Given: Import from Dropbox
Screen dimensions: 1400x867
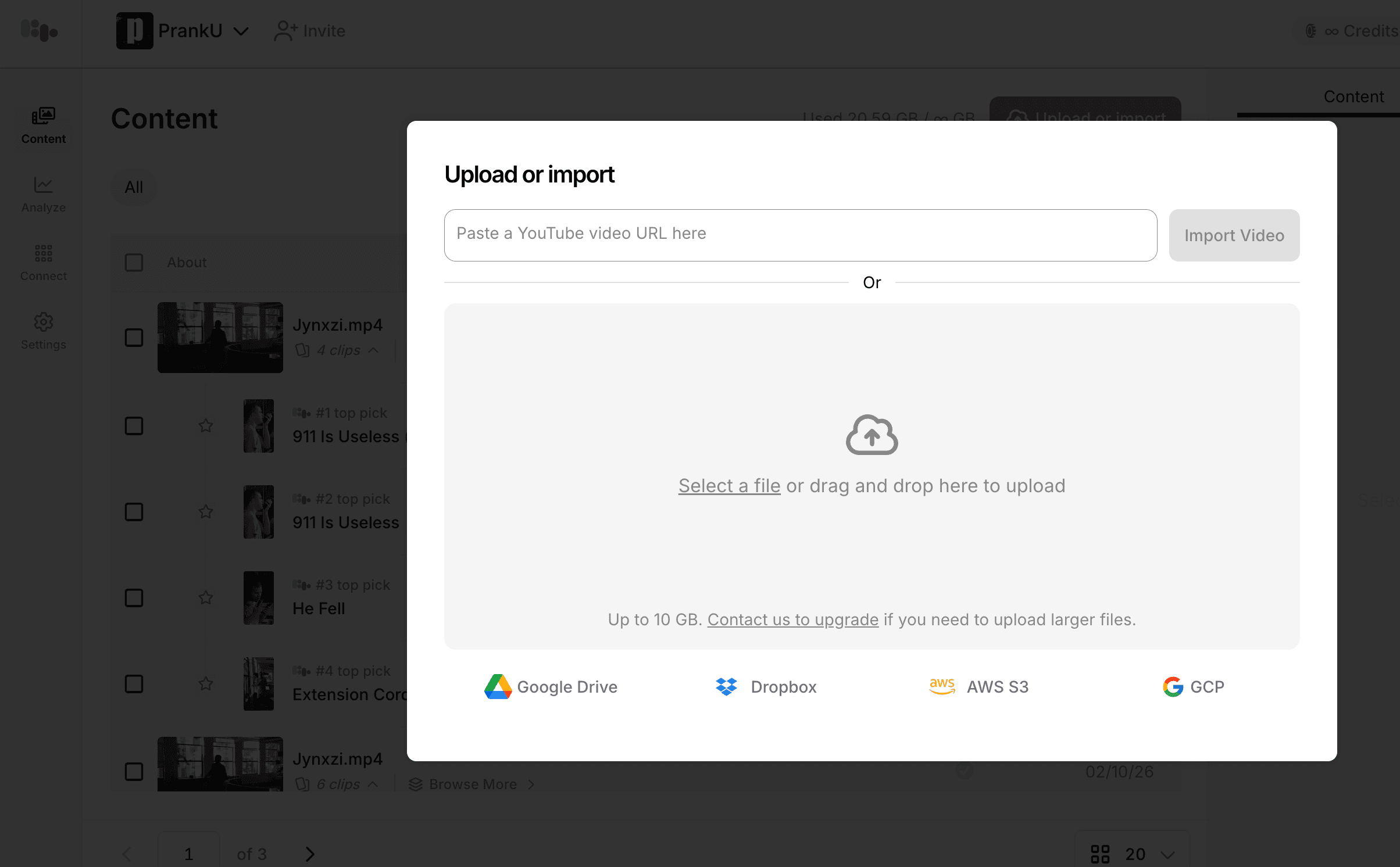Looking at the screenshot, I should tap(766, 687).
